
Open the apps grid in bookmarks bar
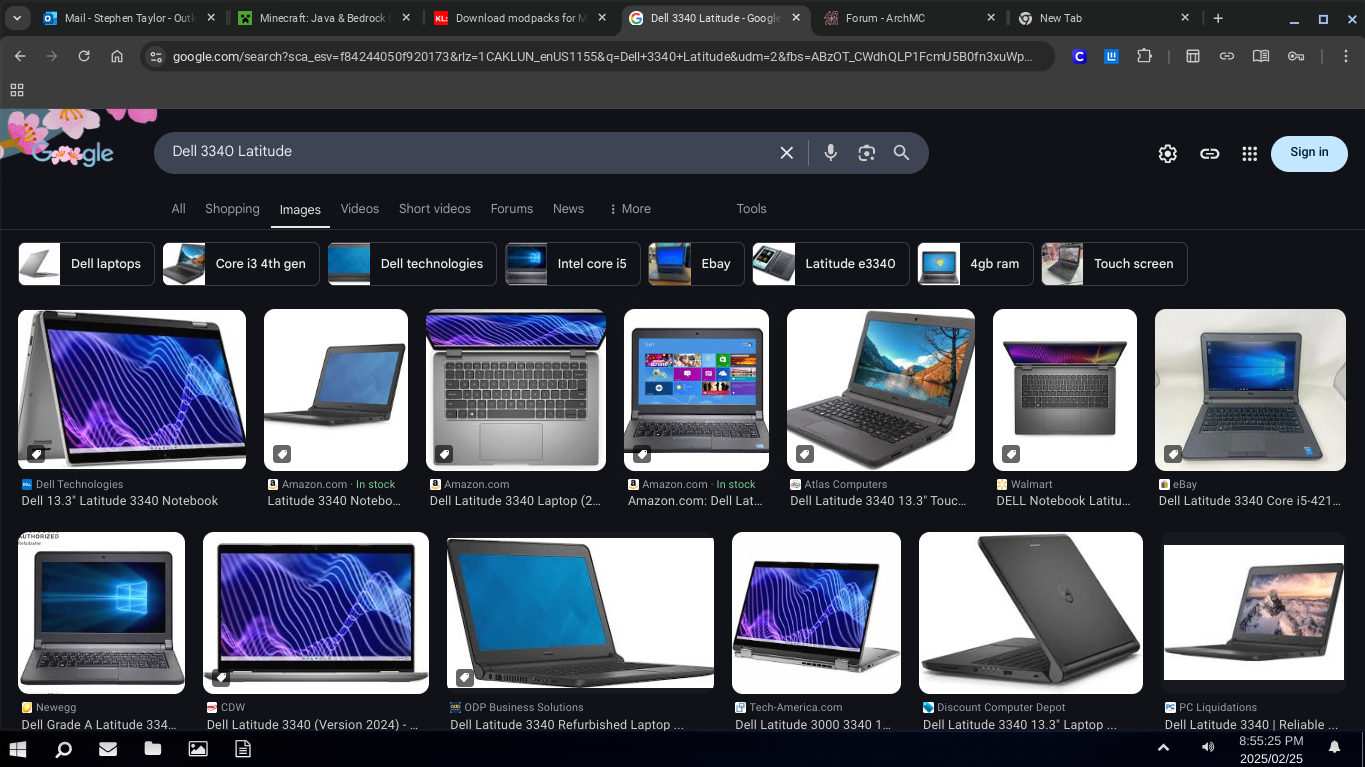pos(17,90)
